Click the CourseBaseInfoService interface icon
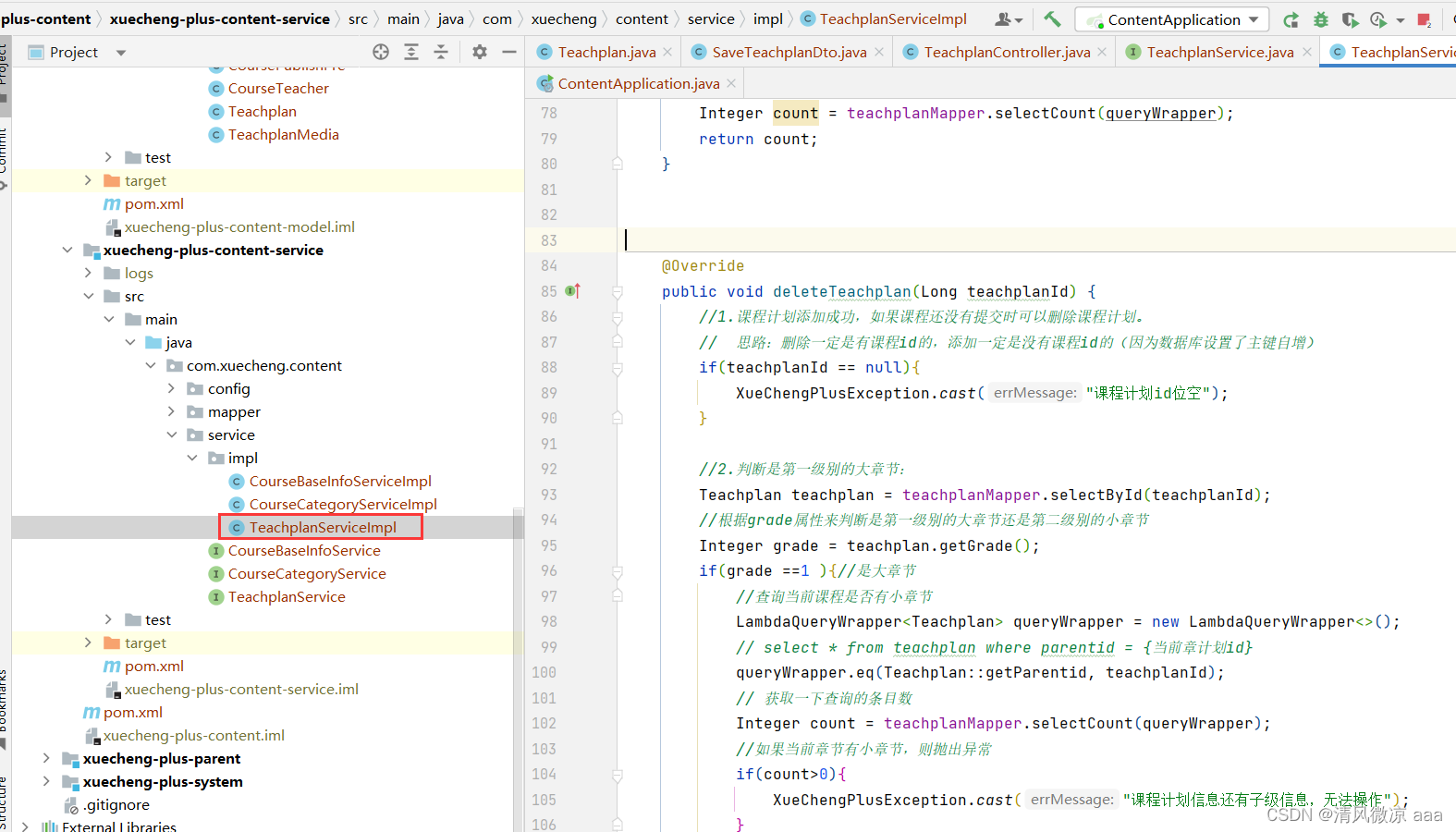This screenshot has height=832, width=1456. pyautogui.click(x=216, y=551)
